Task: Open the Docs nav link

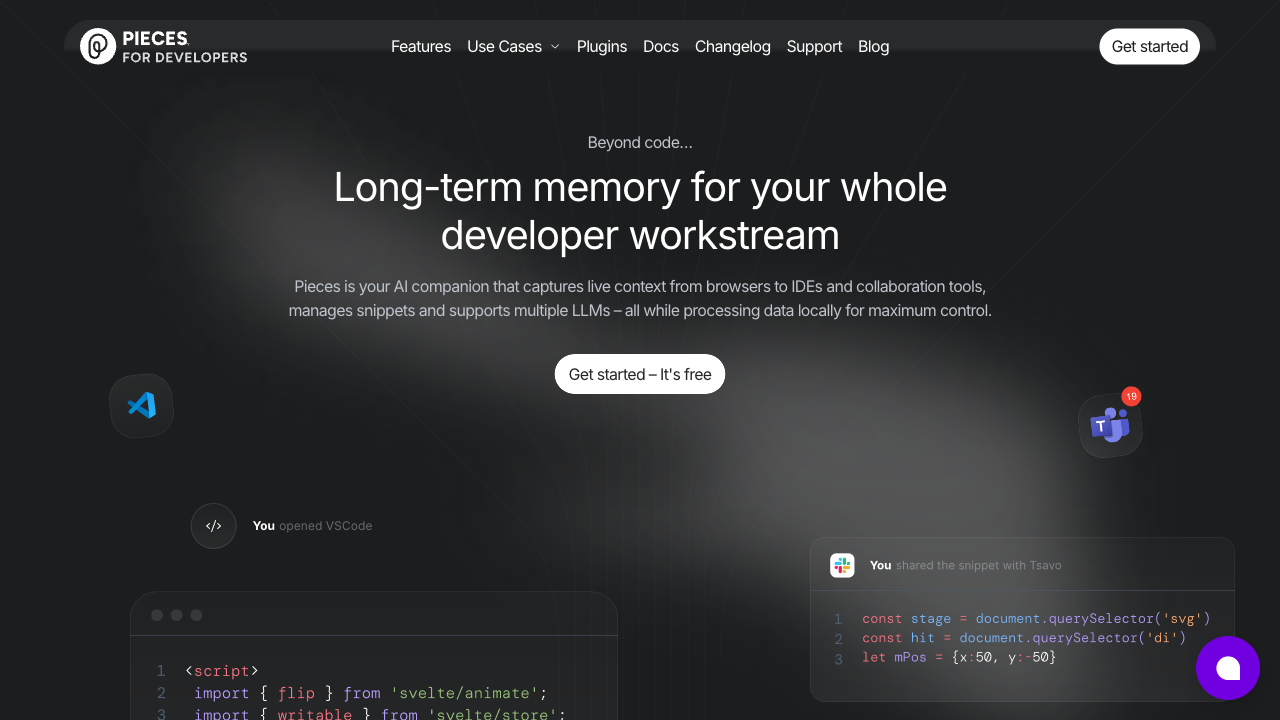Action: (x=661, y=46)
